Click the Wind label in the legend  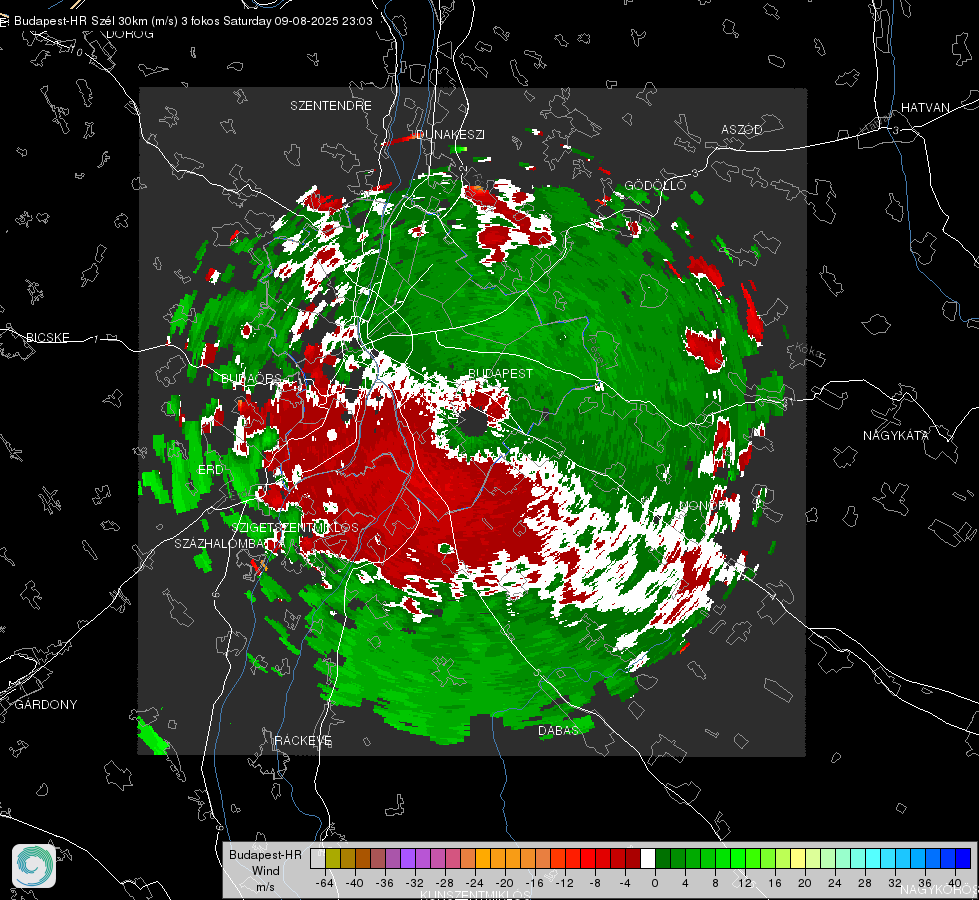[x=266, y=871]
